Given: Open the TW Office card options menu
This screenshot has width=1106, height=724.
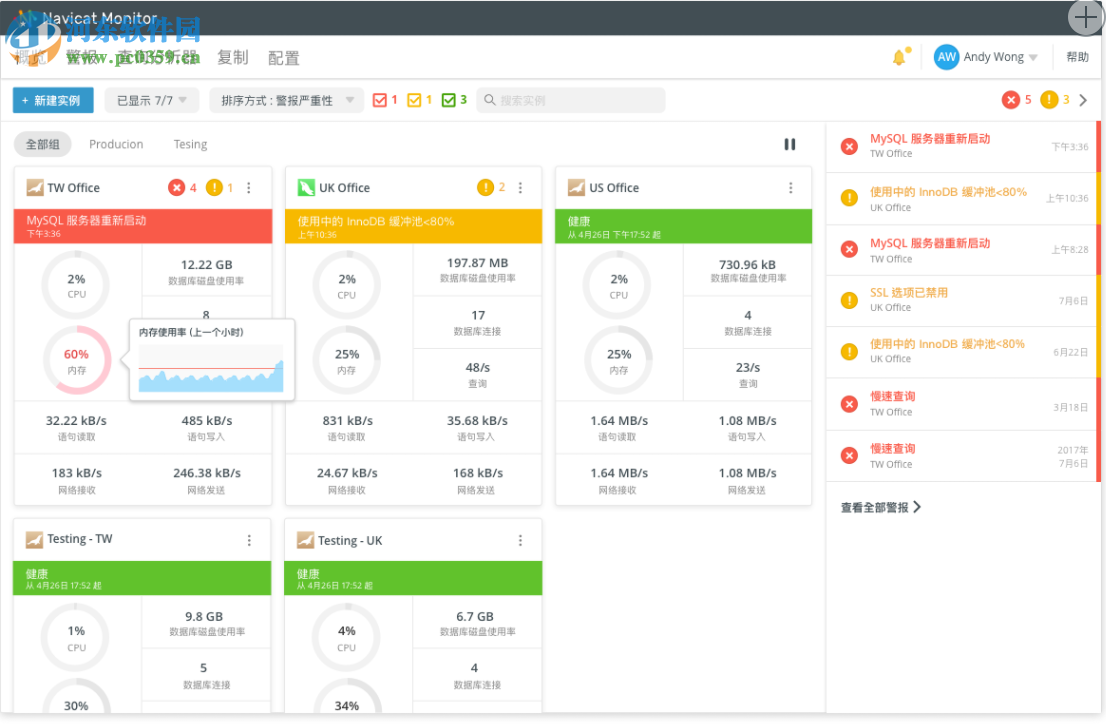Looking at the screenshot, I should (x=249, y=188).
